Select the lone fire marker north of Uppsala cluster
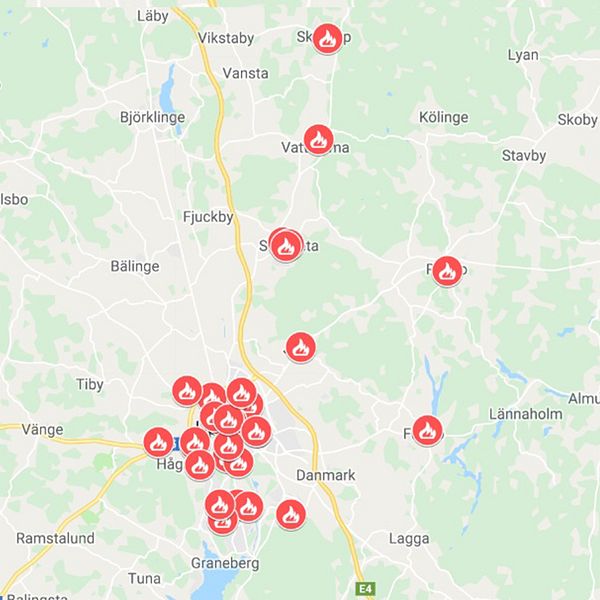The height and width of the screenshot is (600, 600). 301,347
